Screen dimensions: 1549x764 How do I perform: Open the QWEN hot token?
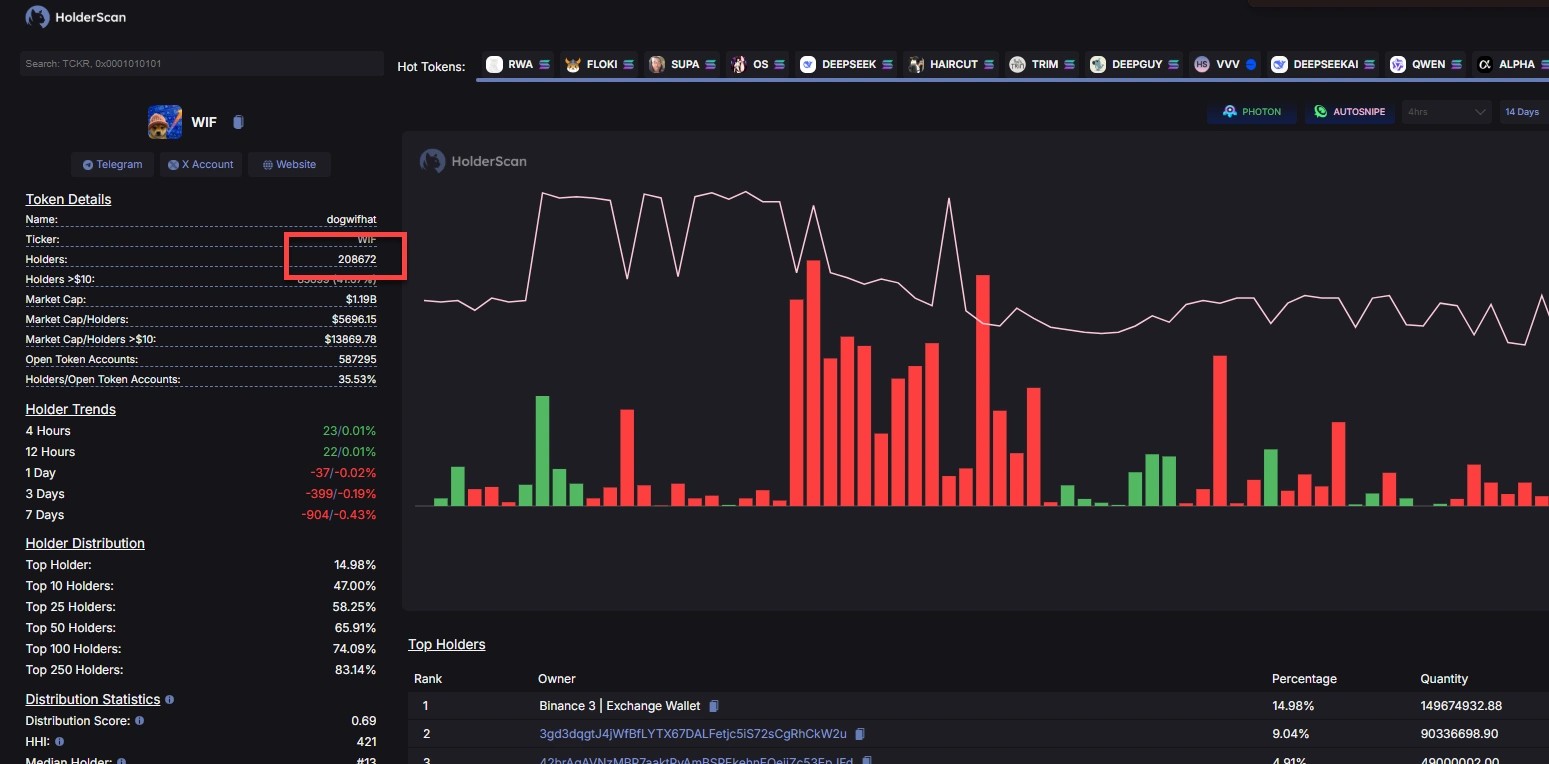coord(1426,64)
